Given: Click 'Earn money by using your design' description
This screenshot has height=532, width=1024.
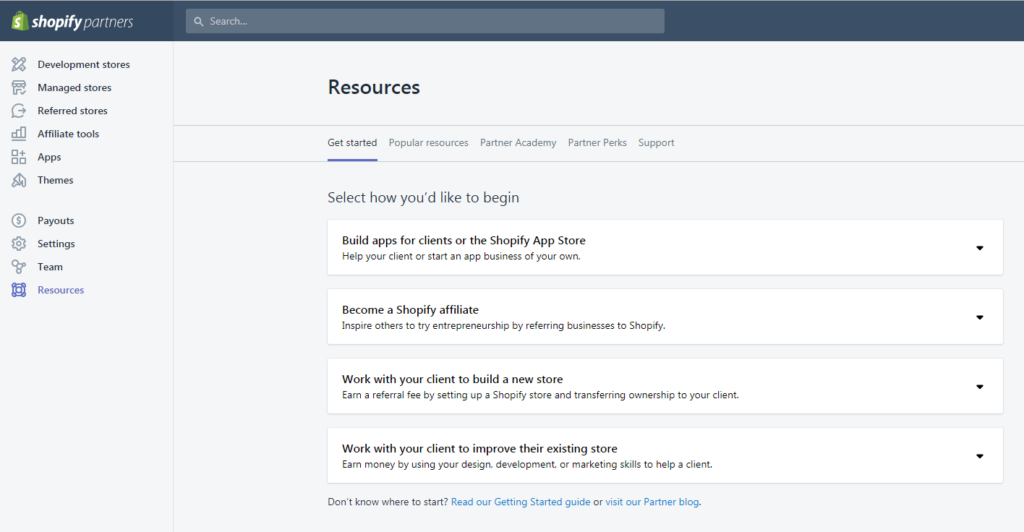Looking at the screenshot, I should (x=527, y=465).
